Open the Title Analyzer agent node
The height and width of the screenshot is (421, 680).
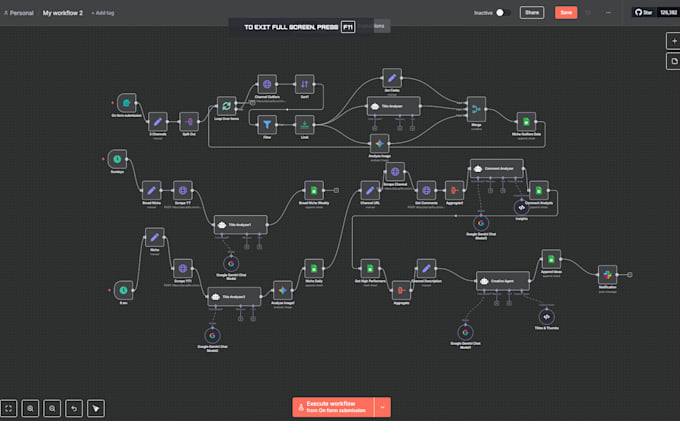[393, 106]
